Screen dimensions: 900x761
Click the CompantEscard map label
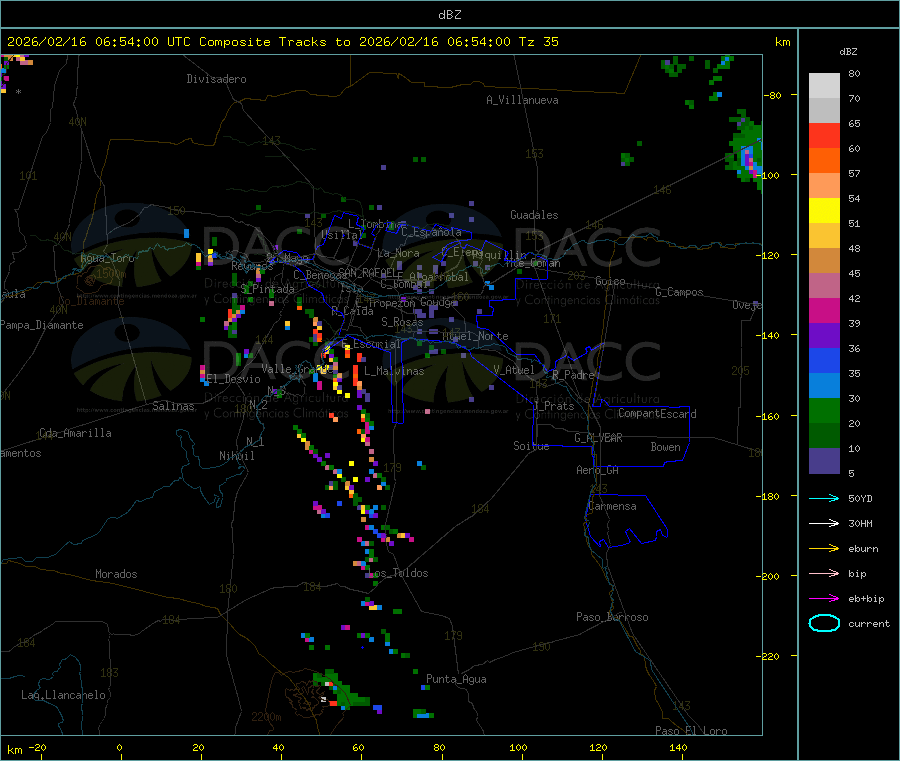(657, 414)
